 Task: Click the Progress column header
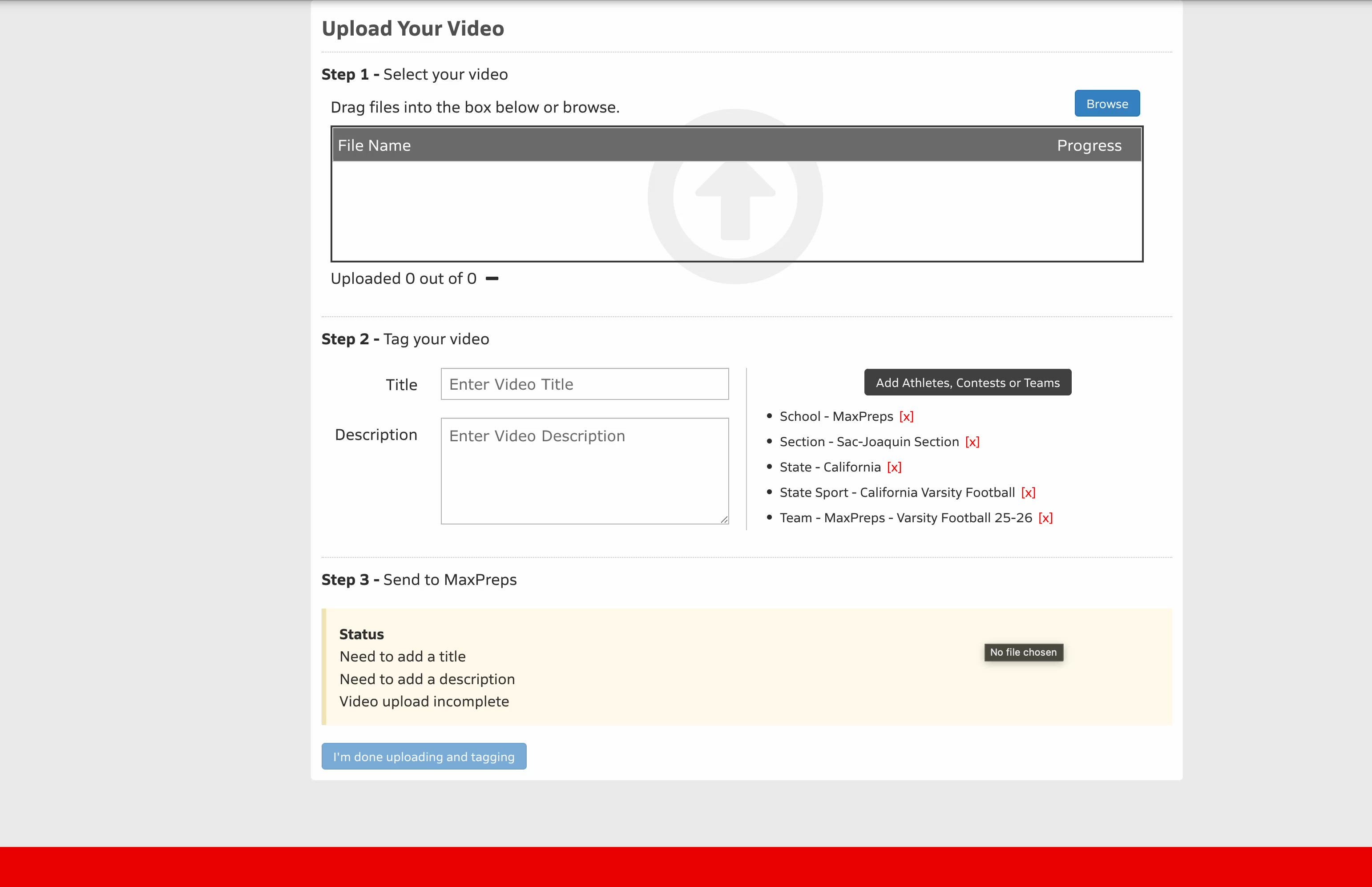[1089, 146]
